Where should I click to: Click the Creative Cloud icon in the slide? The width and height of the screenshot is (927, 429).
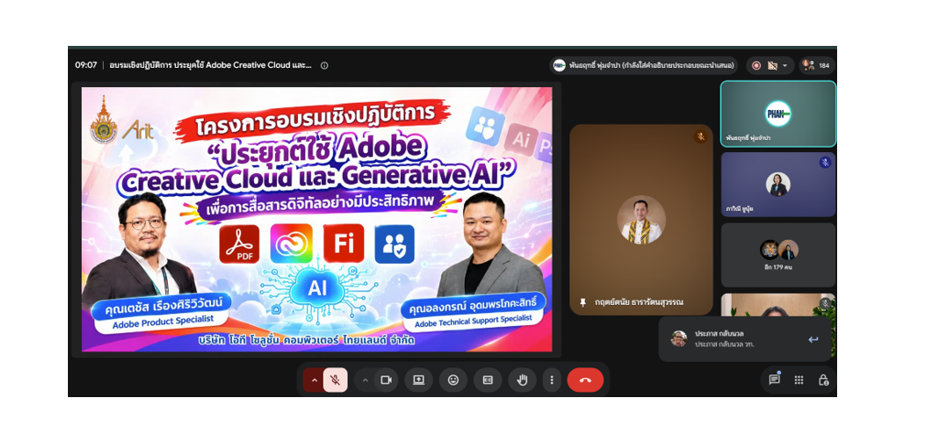click(x=291, y=243)
